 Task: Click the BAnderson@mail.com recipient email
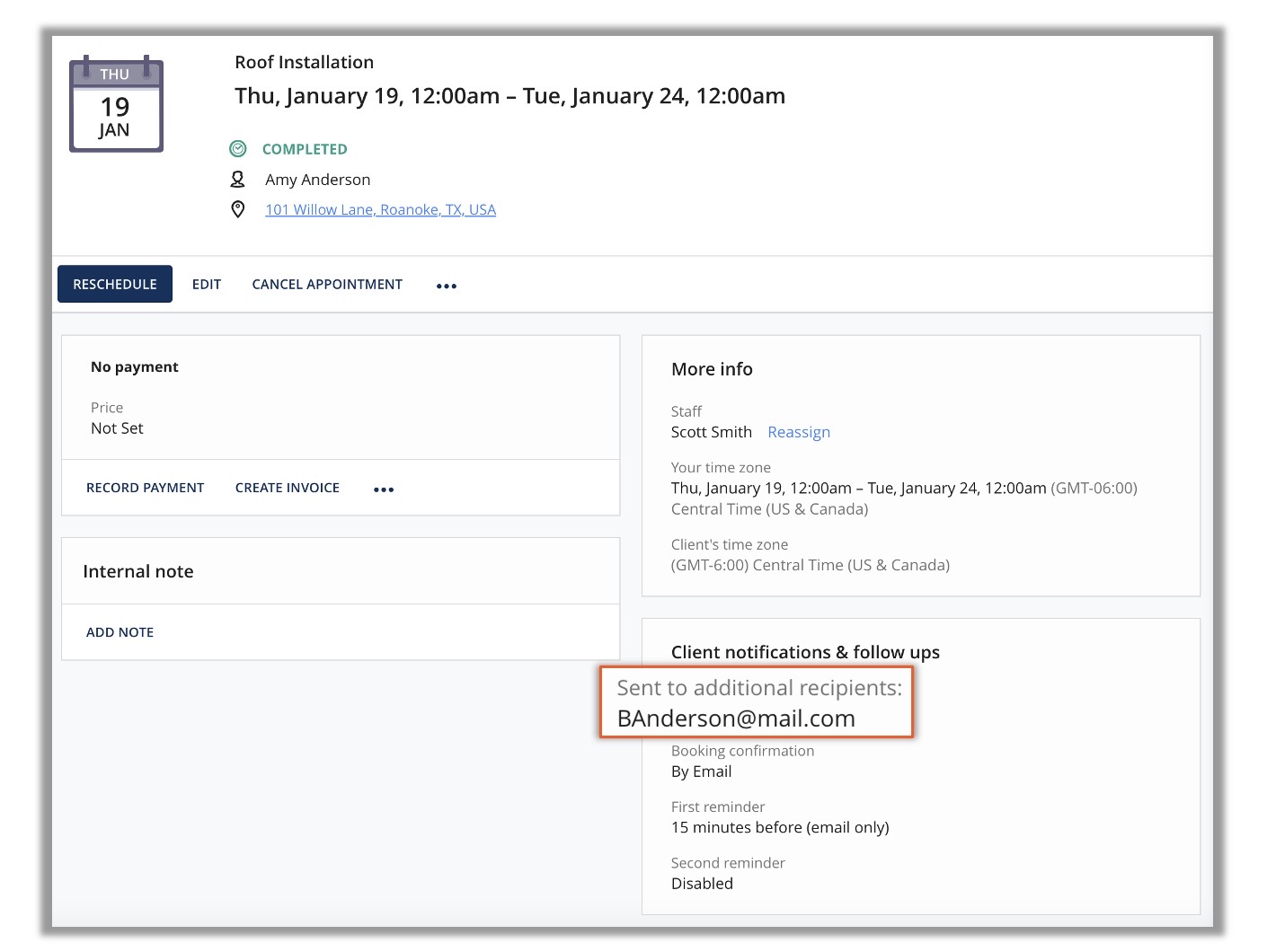tap(736, 718)
